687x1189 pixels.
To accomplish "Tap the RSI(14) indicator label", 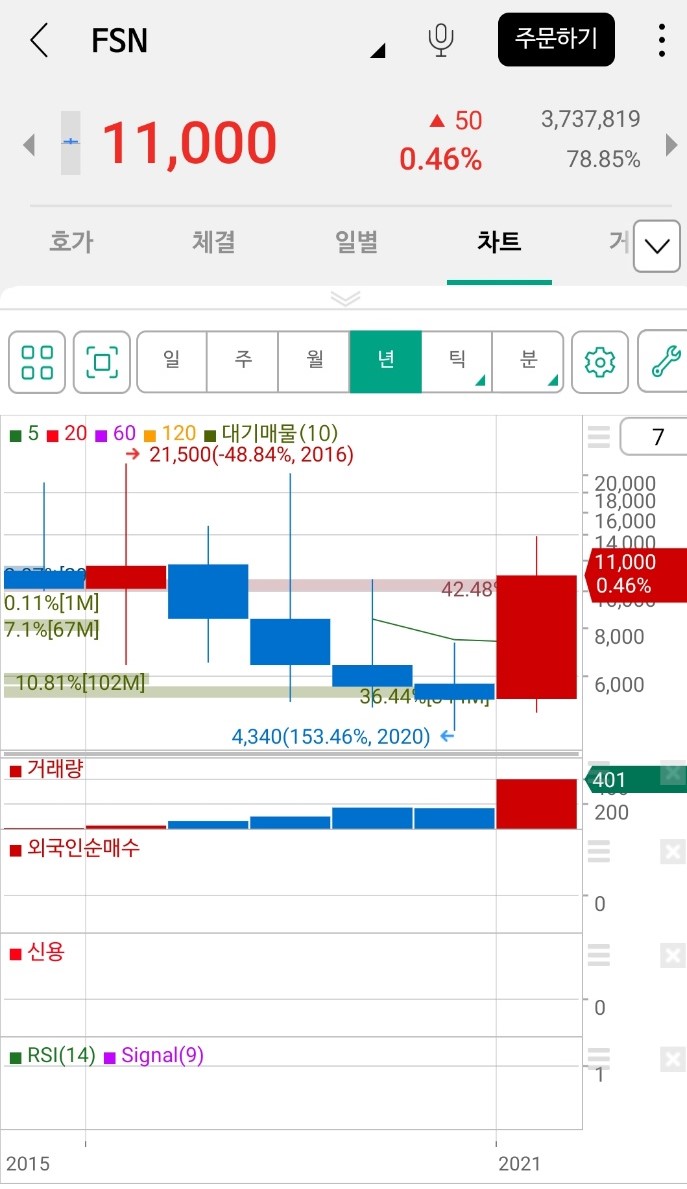I will point(52,1056).
